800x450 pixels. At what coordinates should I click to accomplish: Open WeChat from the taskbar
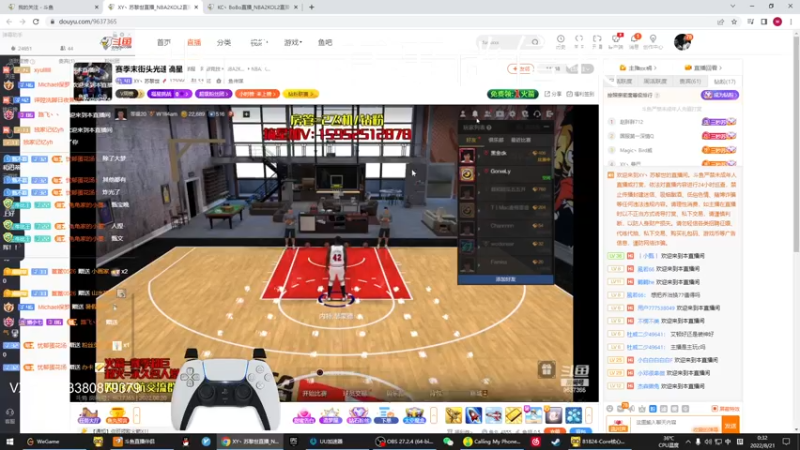[448, 441]
